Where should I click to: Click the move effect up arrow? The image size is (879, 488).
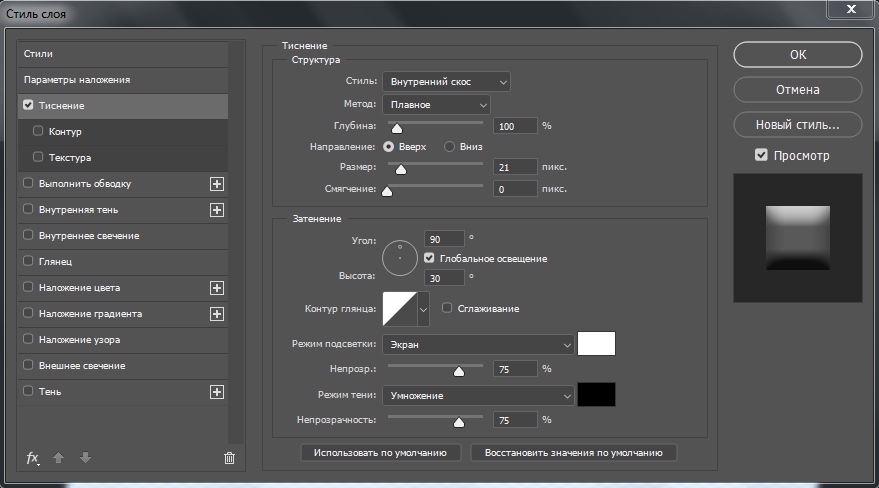coord(58,458)
